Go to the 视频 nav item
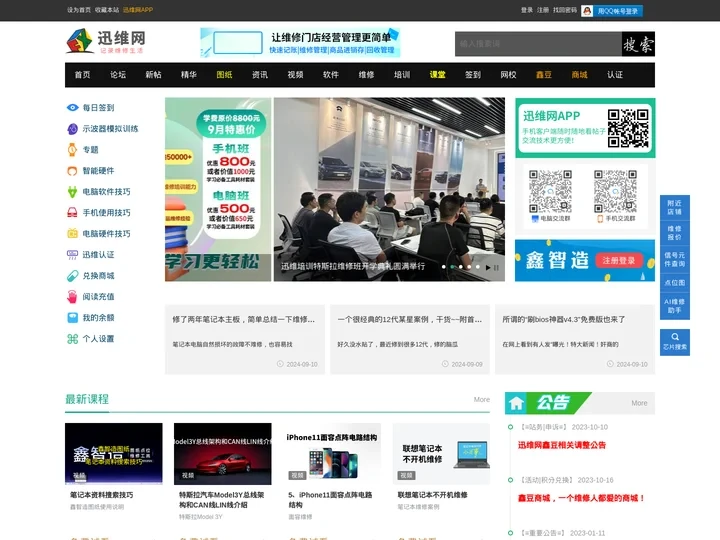 coord(295,75)
